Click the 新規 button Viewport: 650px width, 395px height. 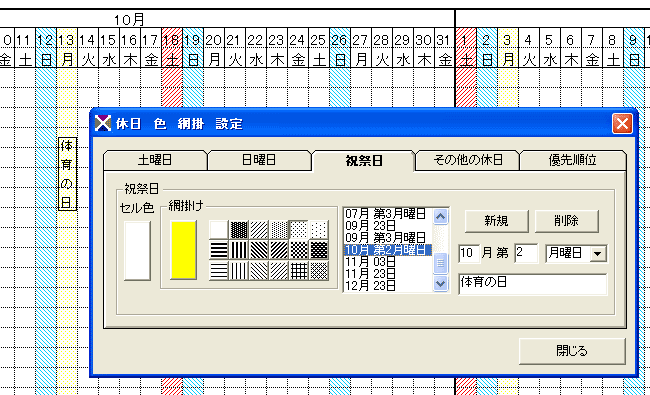(496, 221)
